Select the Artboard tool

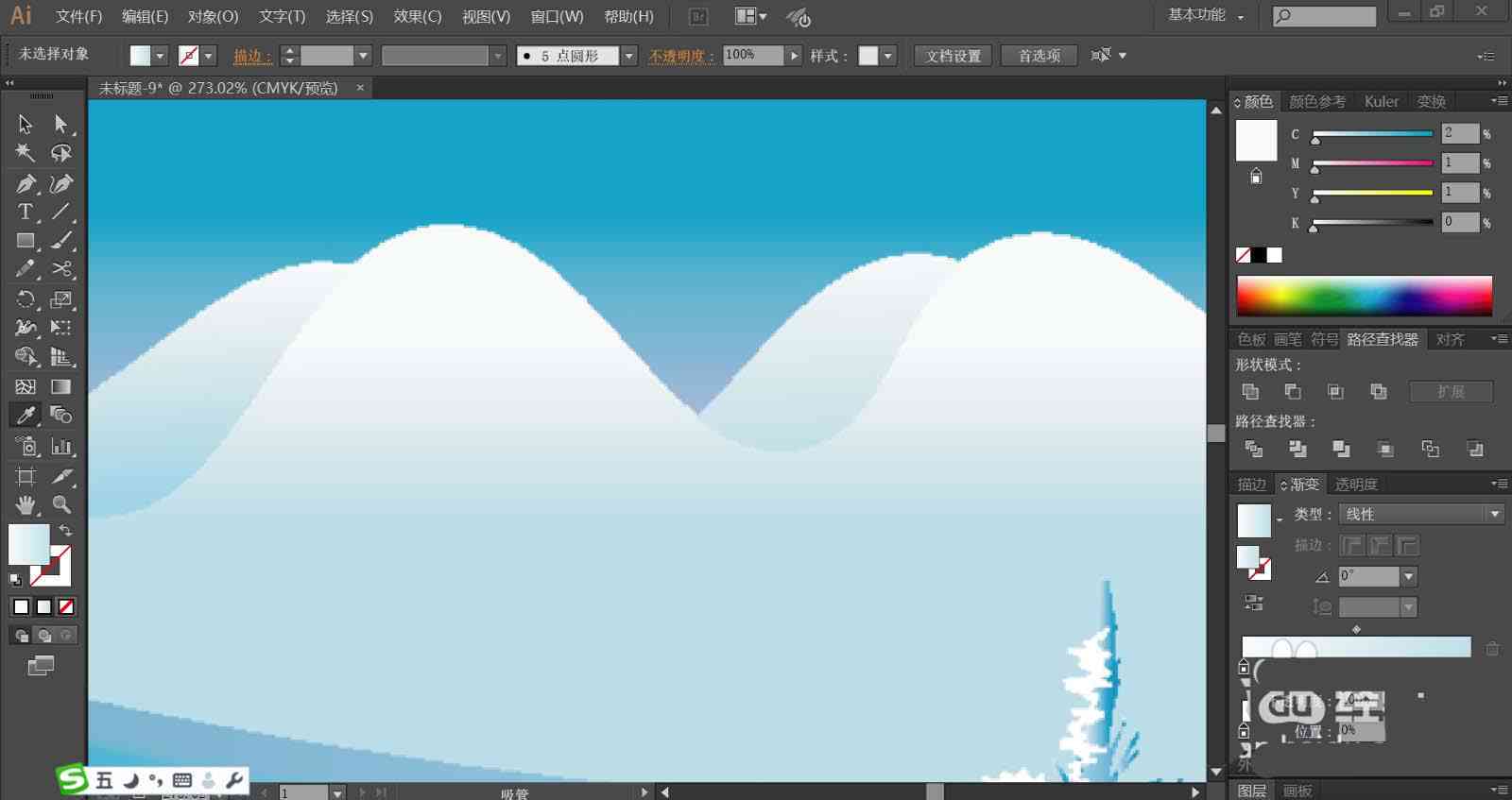coord(26,476)
